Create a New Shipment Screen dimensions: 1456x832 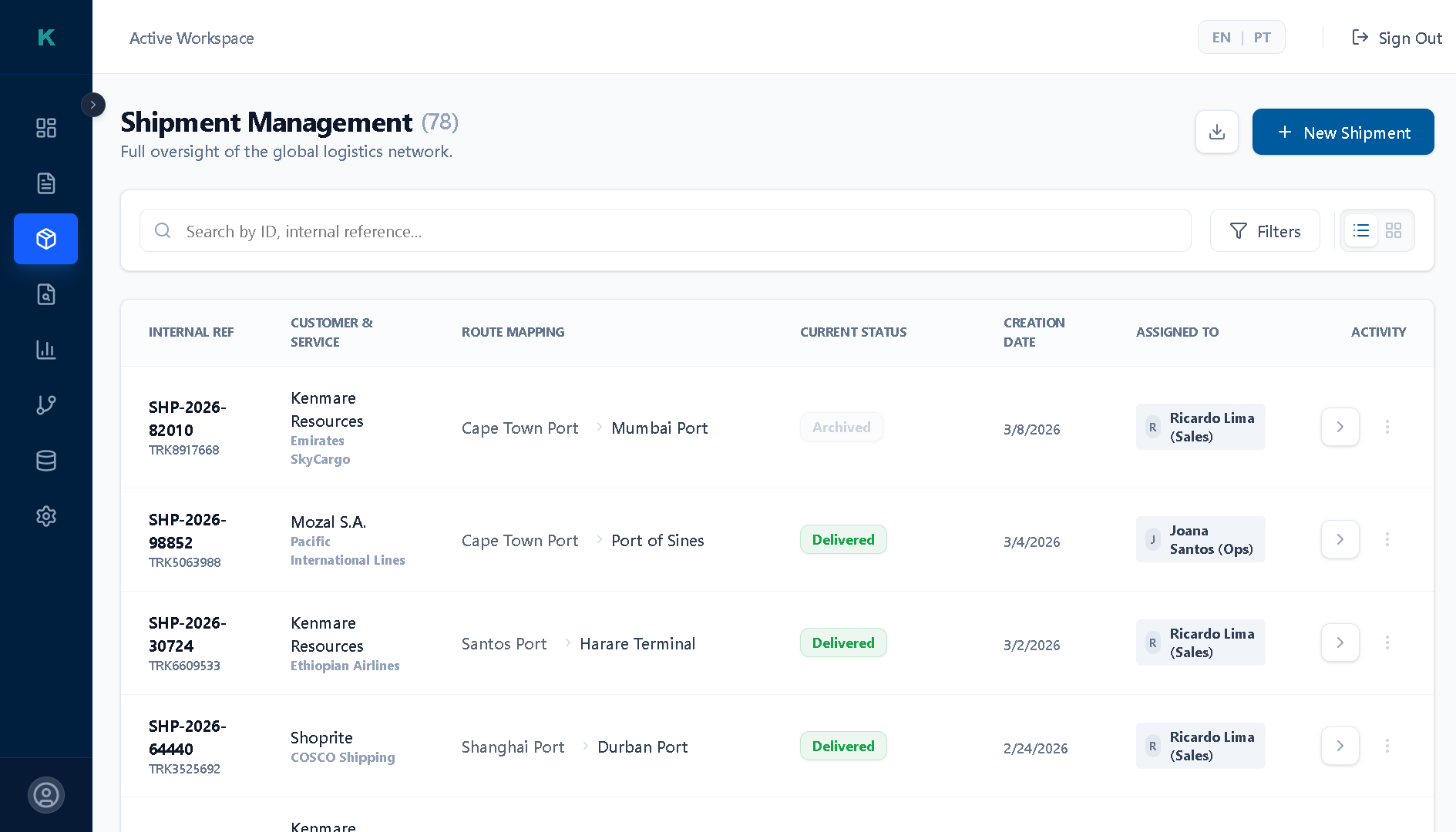[x=1343, y=132]
